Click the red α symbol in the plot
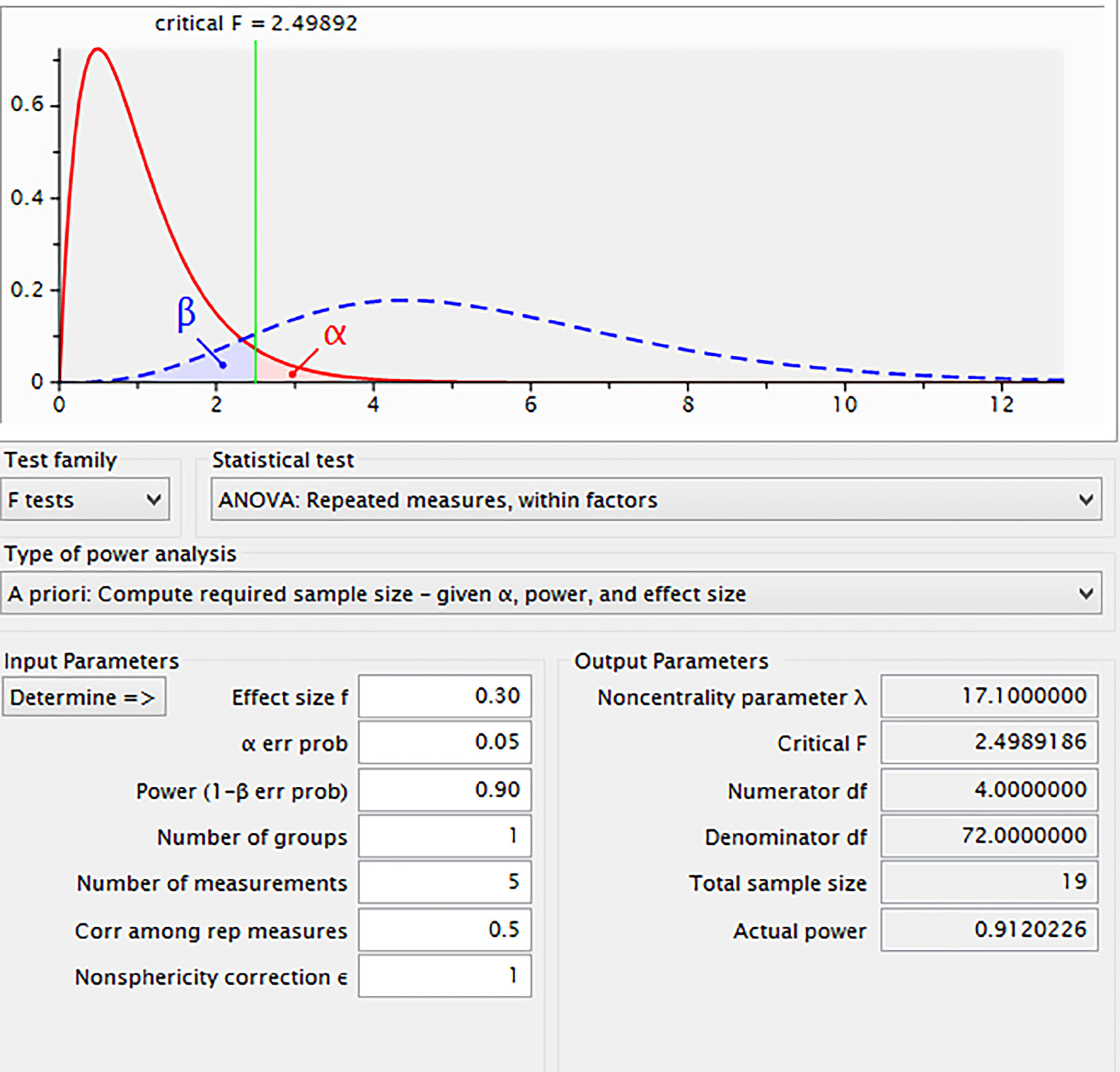 coord(335,334)
